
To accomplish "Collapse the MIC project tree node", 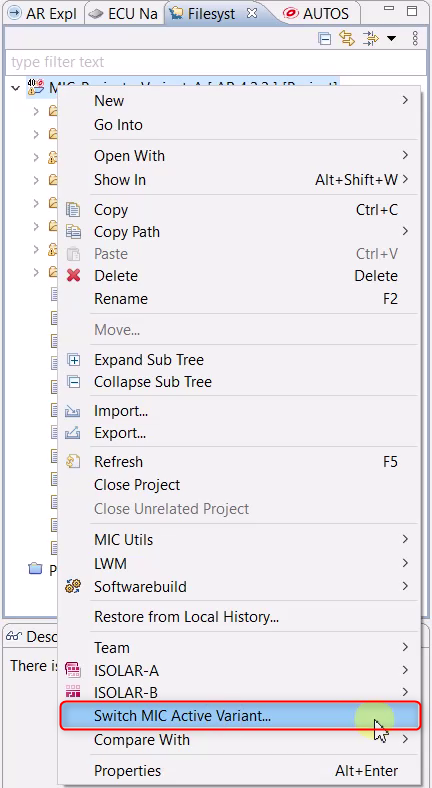I will pos(16,88).
